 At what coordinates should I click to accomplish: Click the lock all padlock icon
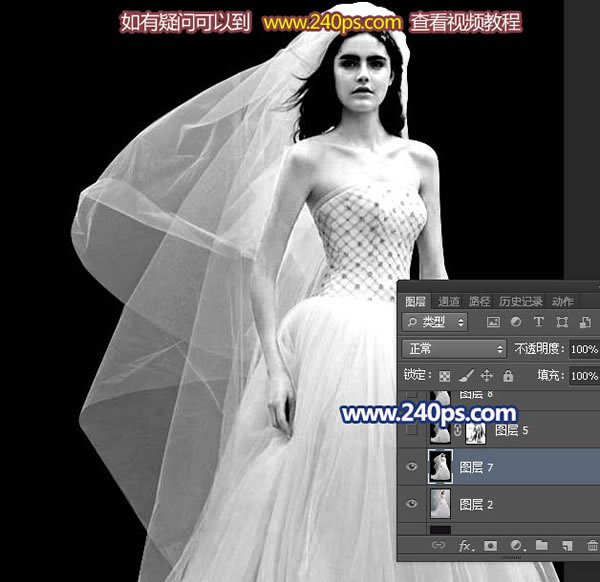(508, 376)
